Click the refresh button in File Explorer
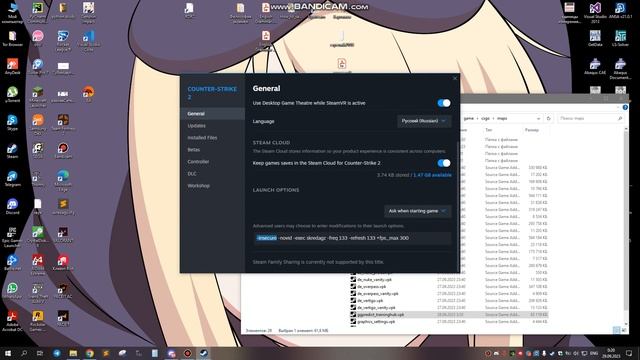 tap(549, 118)
